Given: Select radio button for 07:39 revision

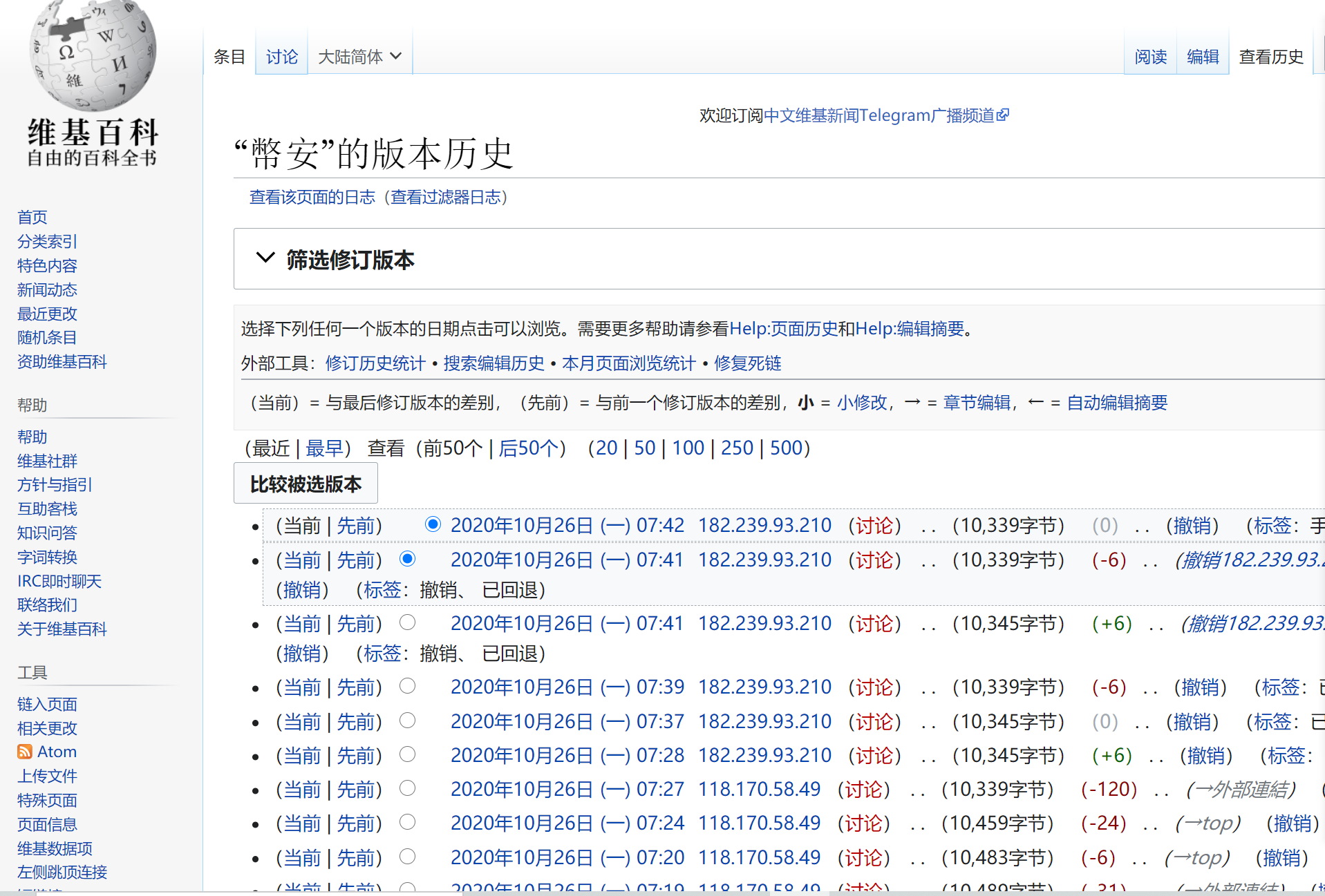Looking at the screenshot, I should click(x=408, y=686).
